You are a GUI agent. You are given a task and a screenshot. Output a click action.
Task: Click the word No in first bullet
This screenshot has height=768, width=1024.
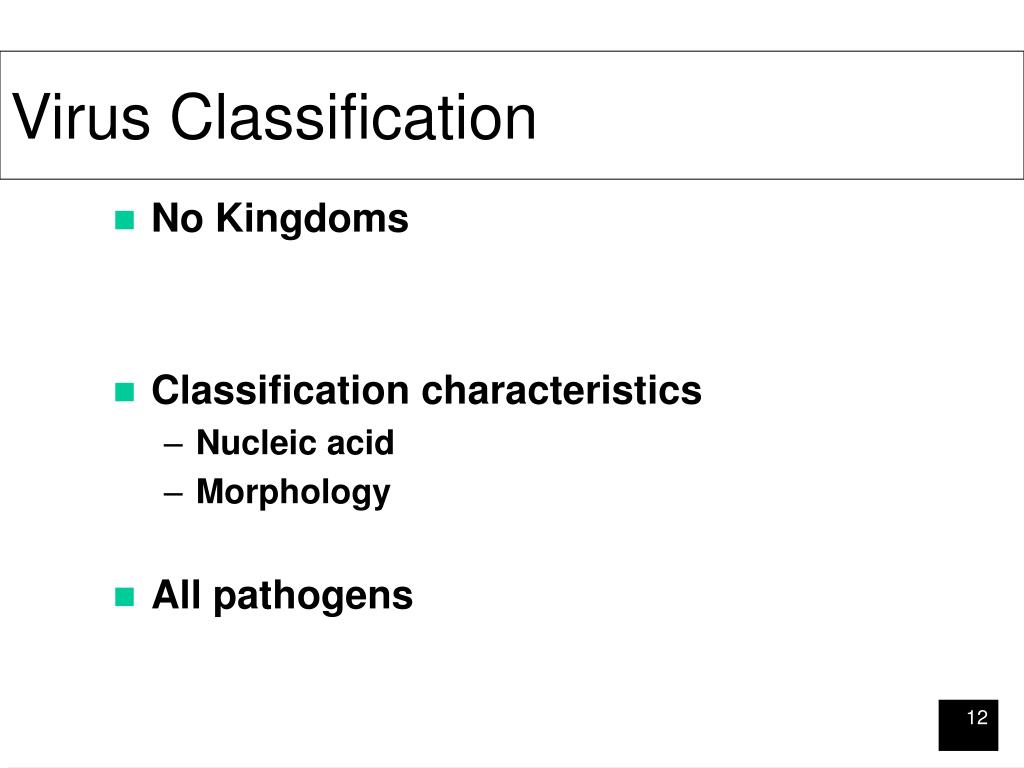click(x=177, y=218)
